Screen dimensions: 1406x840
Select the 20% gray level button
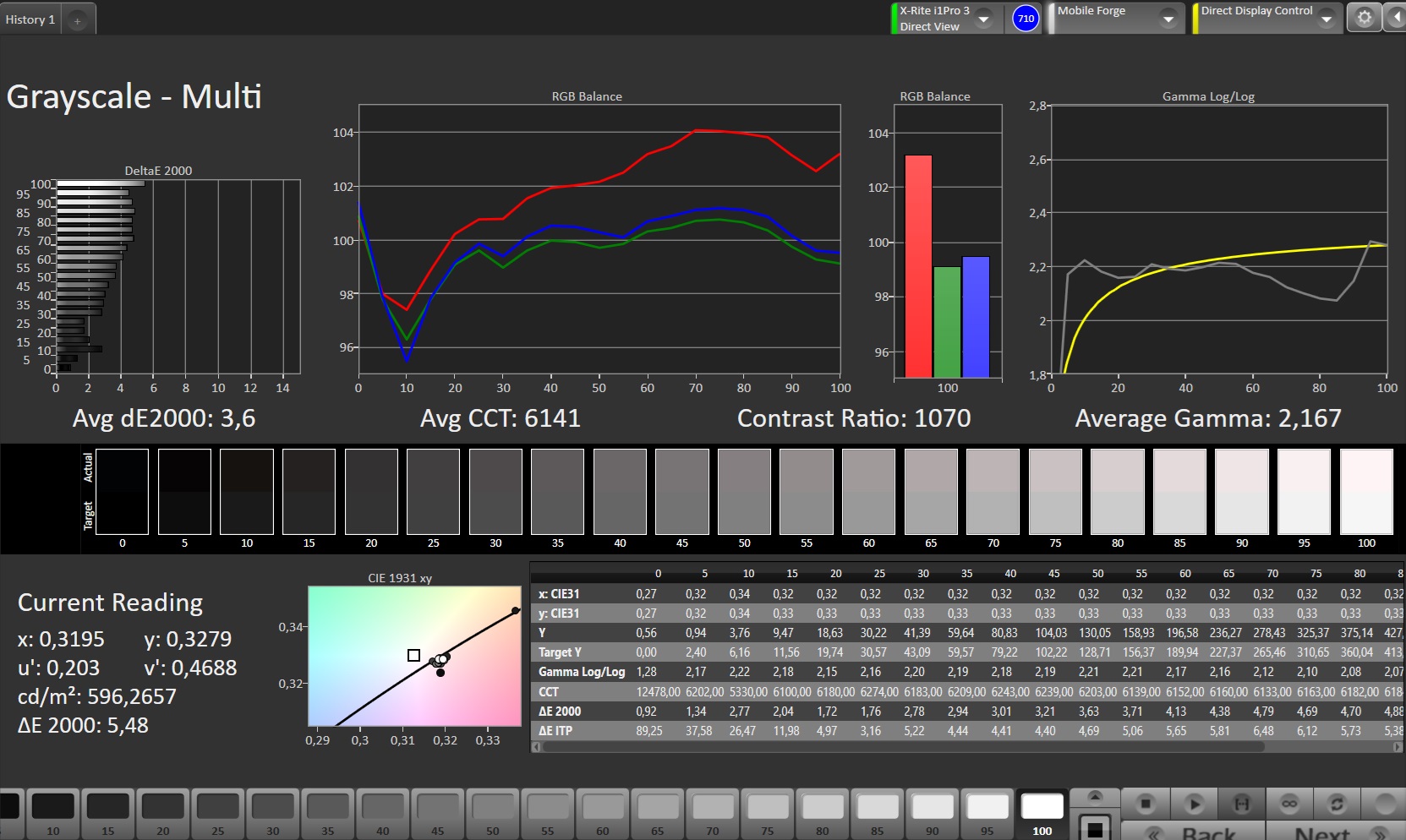coord(163,814)
